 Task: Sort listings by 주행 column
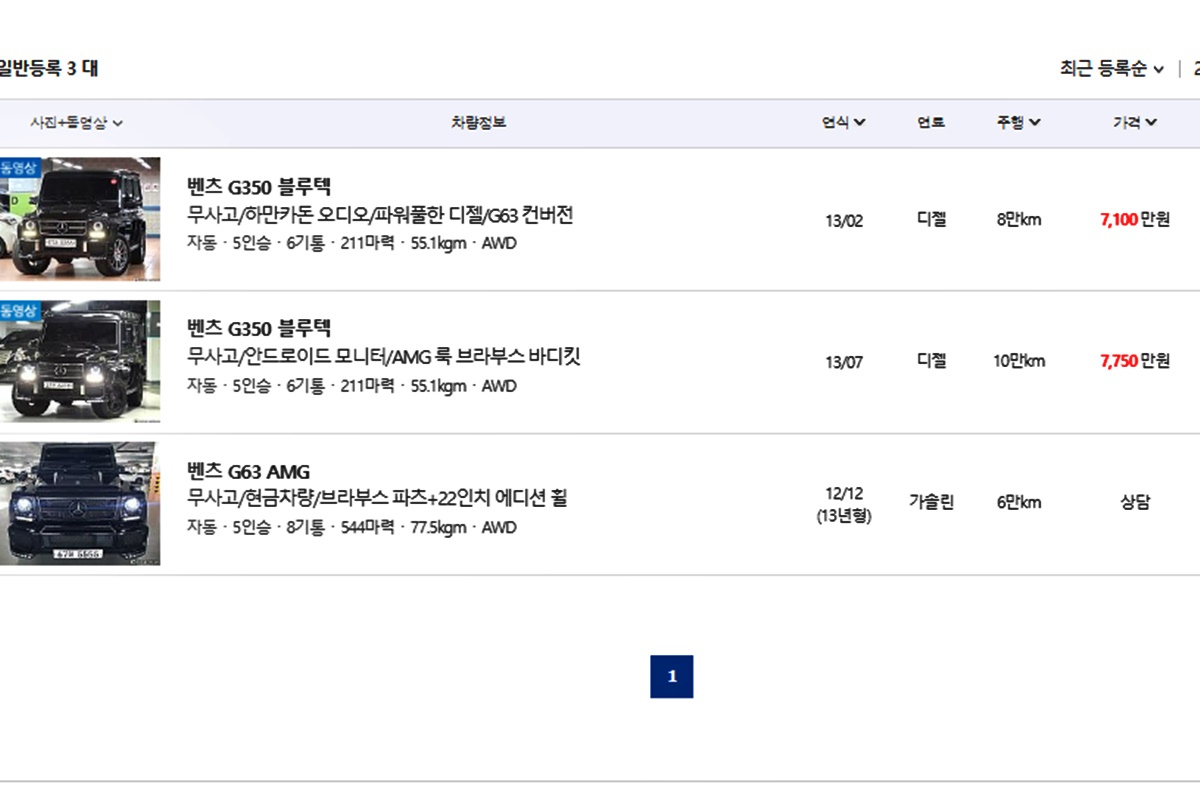[1018, 122]
